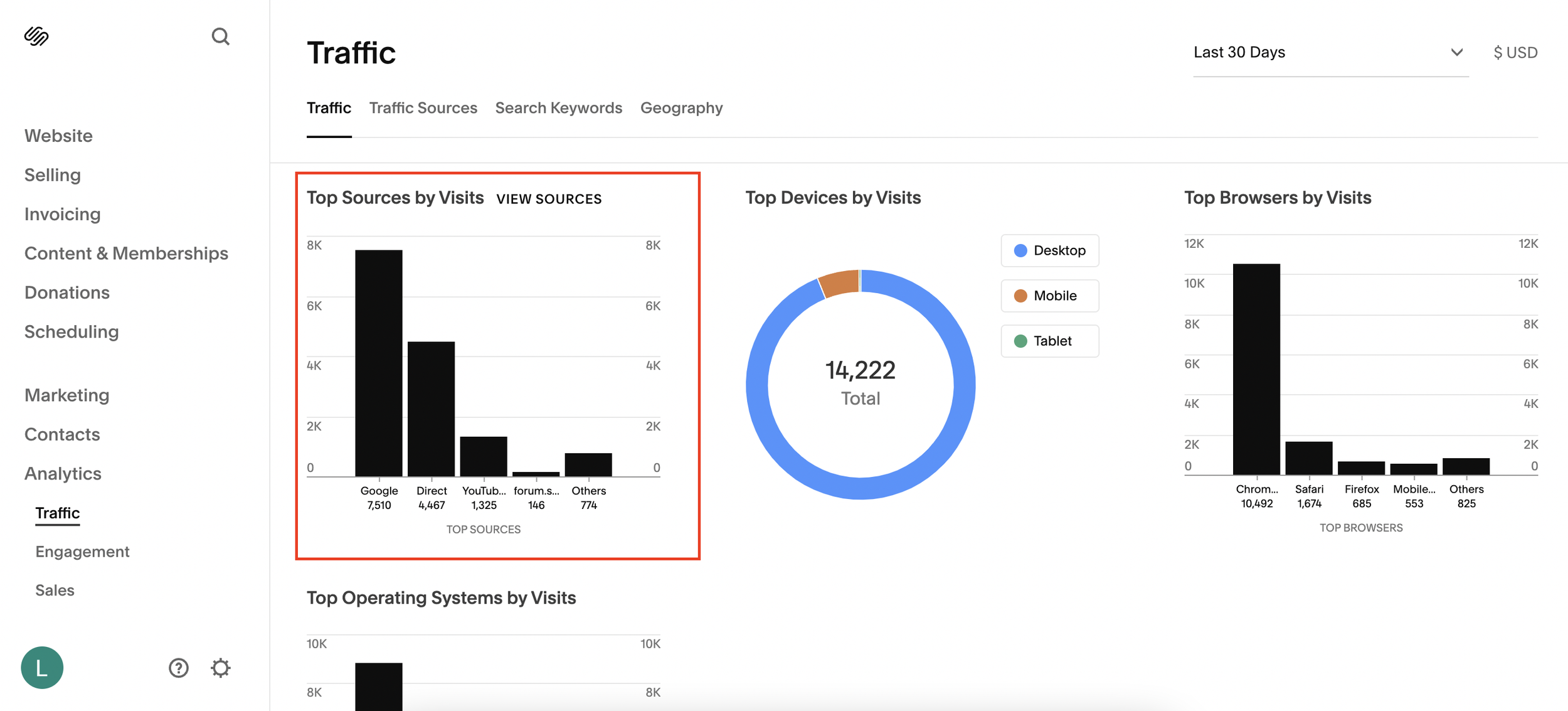This screenshot has width=1568, height=711.
Task: Click the Top Browsers by Visits heading
Action: (1278, 198)
